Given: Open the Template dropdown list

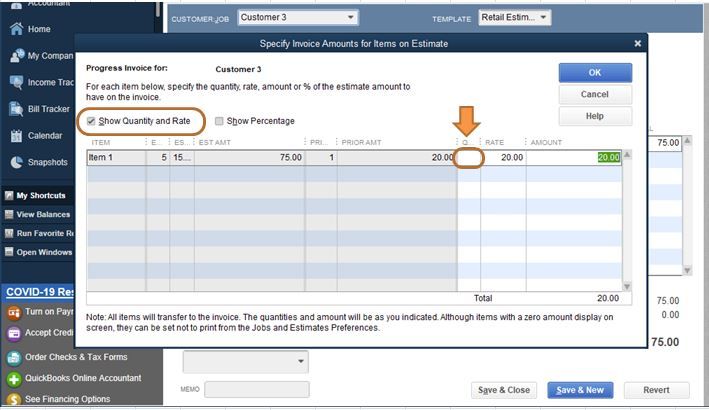Looking at the screenshot, I should point(543,17).
